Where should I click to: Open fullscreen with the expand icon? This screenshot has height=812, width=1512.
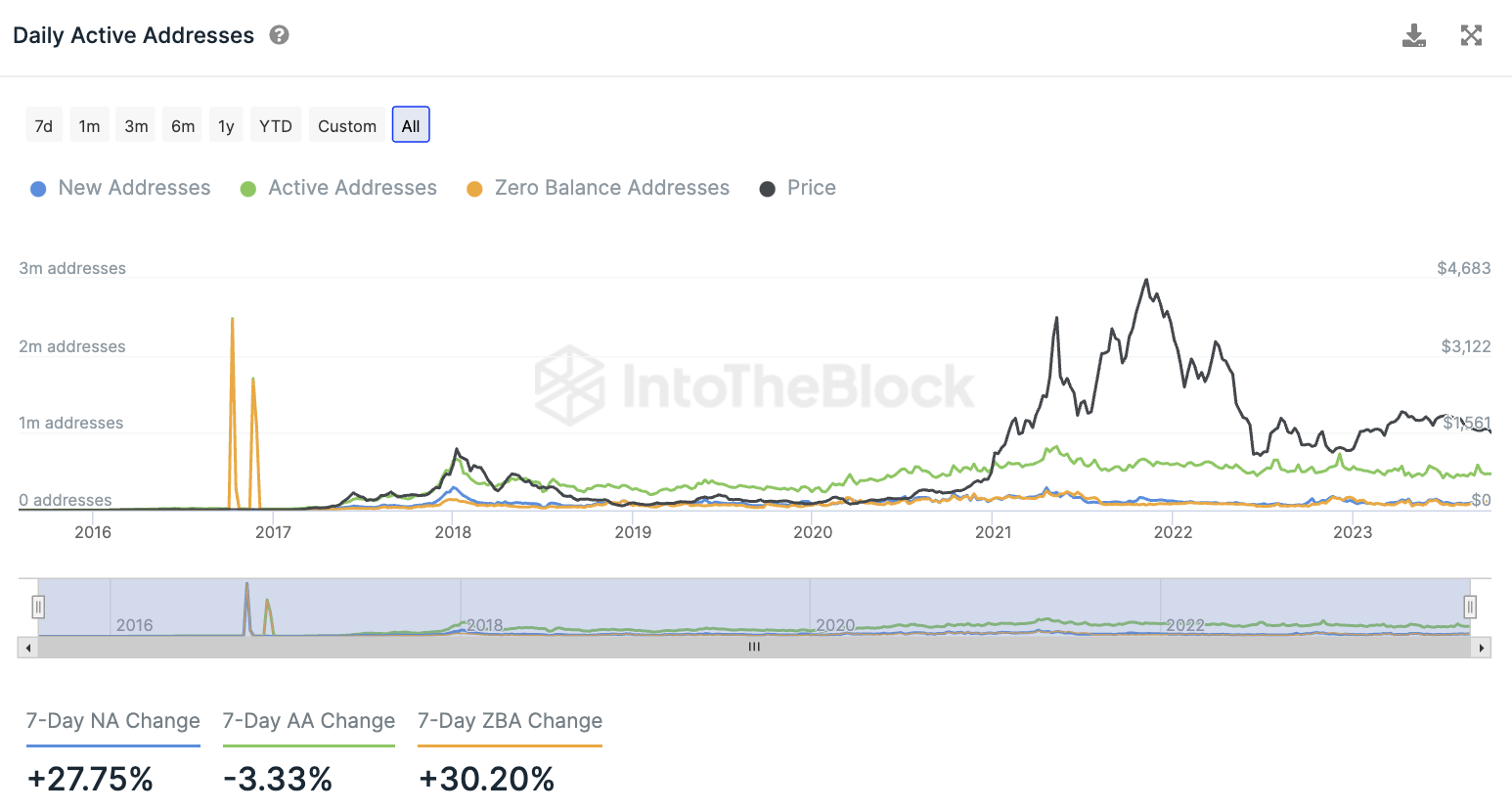1471,36
